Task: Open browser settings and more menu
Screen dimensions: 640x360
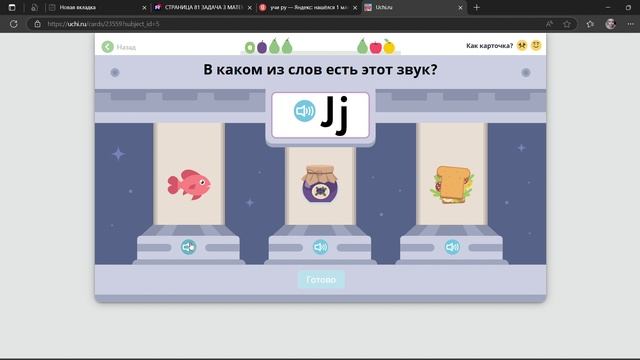Action: click(631, 24)
